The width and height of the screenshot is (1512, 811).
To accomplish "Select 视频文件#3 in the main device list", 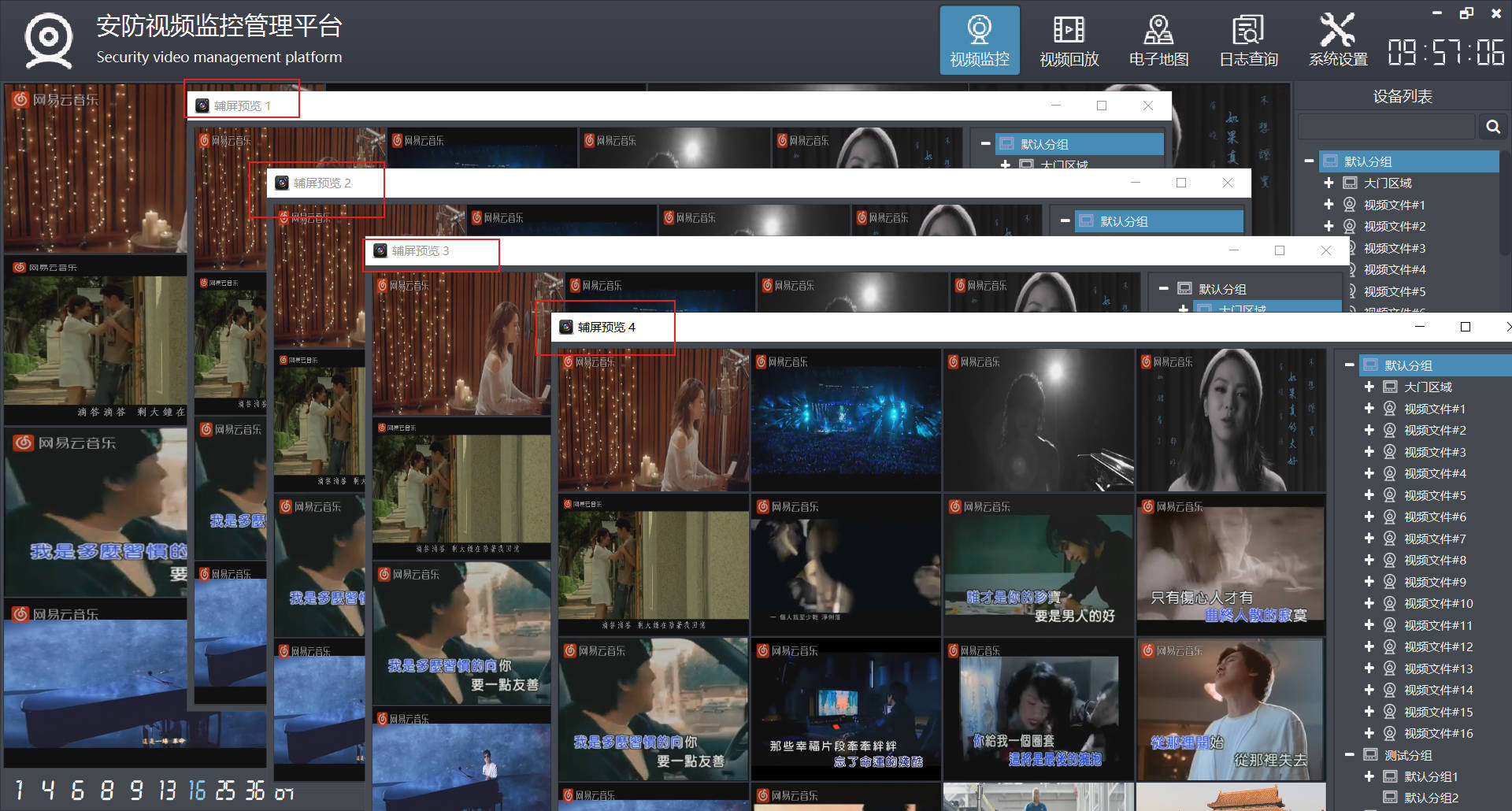I will click(x=1394, y=248).
